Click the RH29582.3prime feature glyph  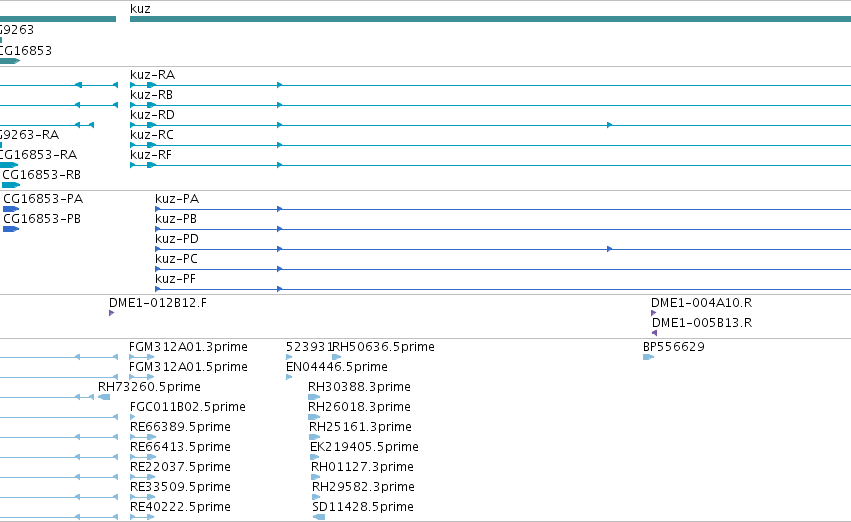point(316,498)
